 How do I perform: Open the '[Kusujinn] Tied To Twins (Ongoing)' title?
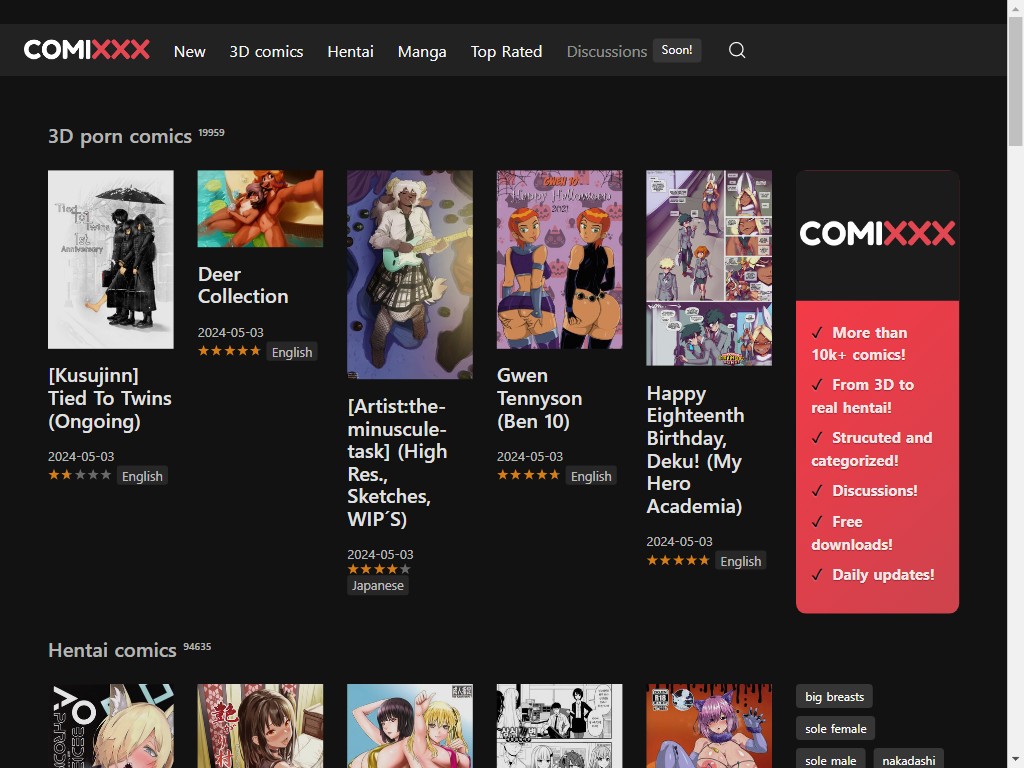tap(110, 398)
